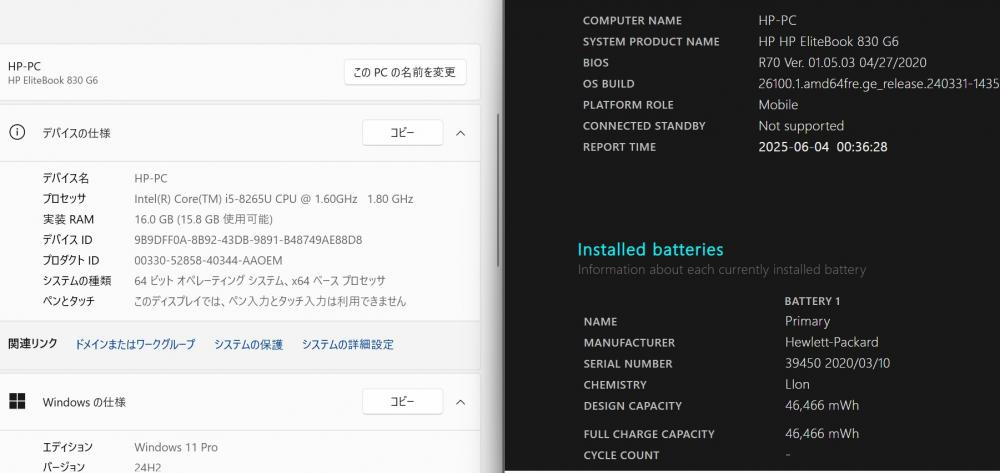Select the battery name value Primary
This screenshot has width=1000, height=473.
[807, 321]
